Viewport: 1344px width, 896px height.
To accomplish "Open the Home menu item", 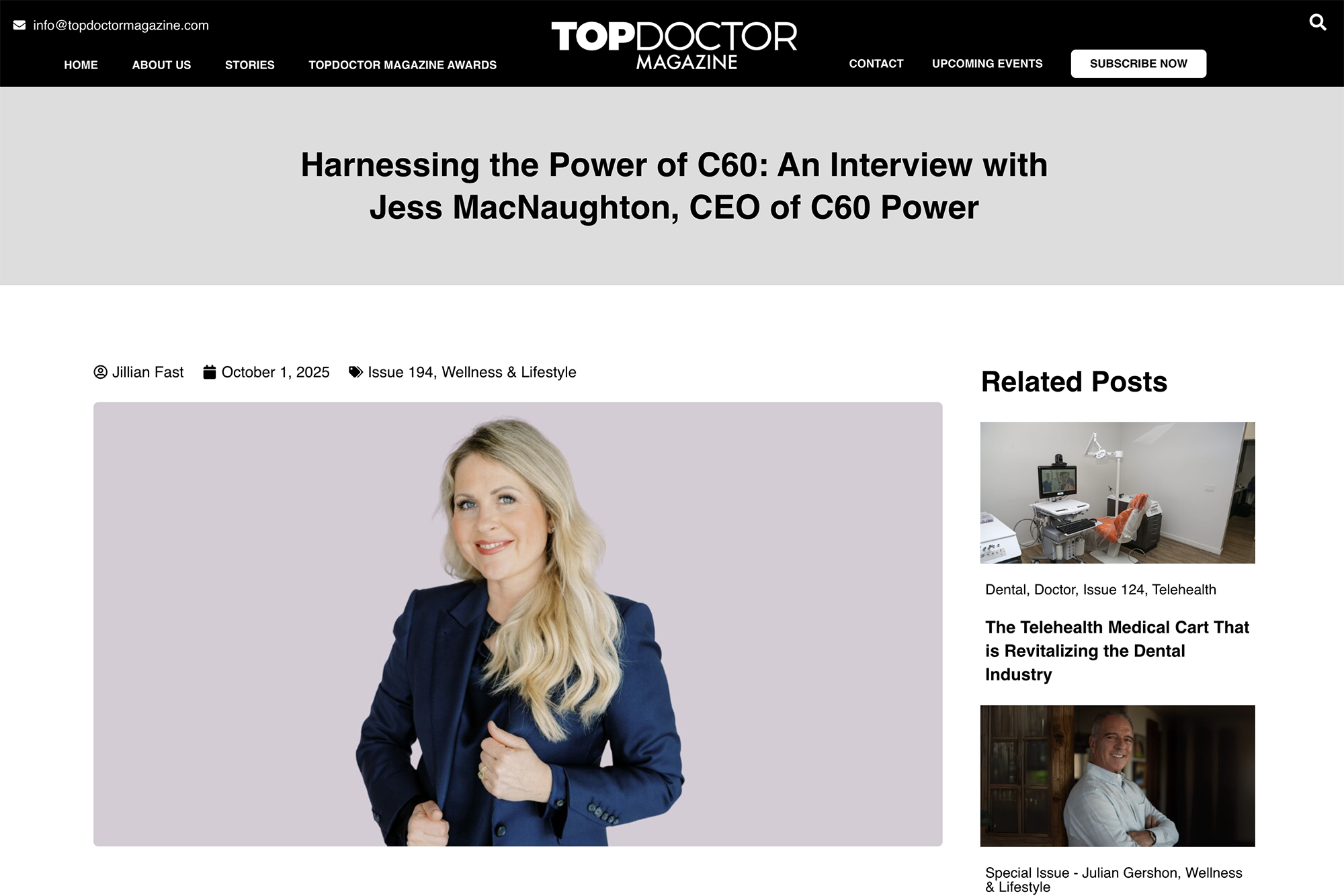I will 81,65.
